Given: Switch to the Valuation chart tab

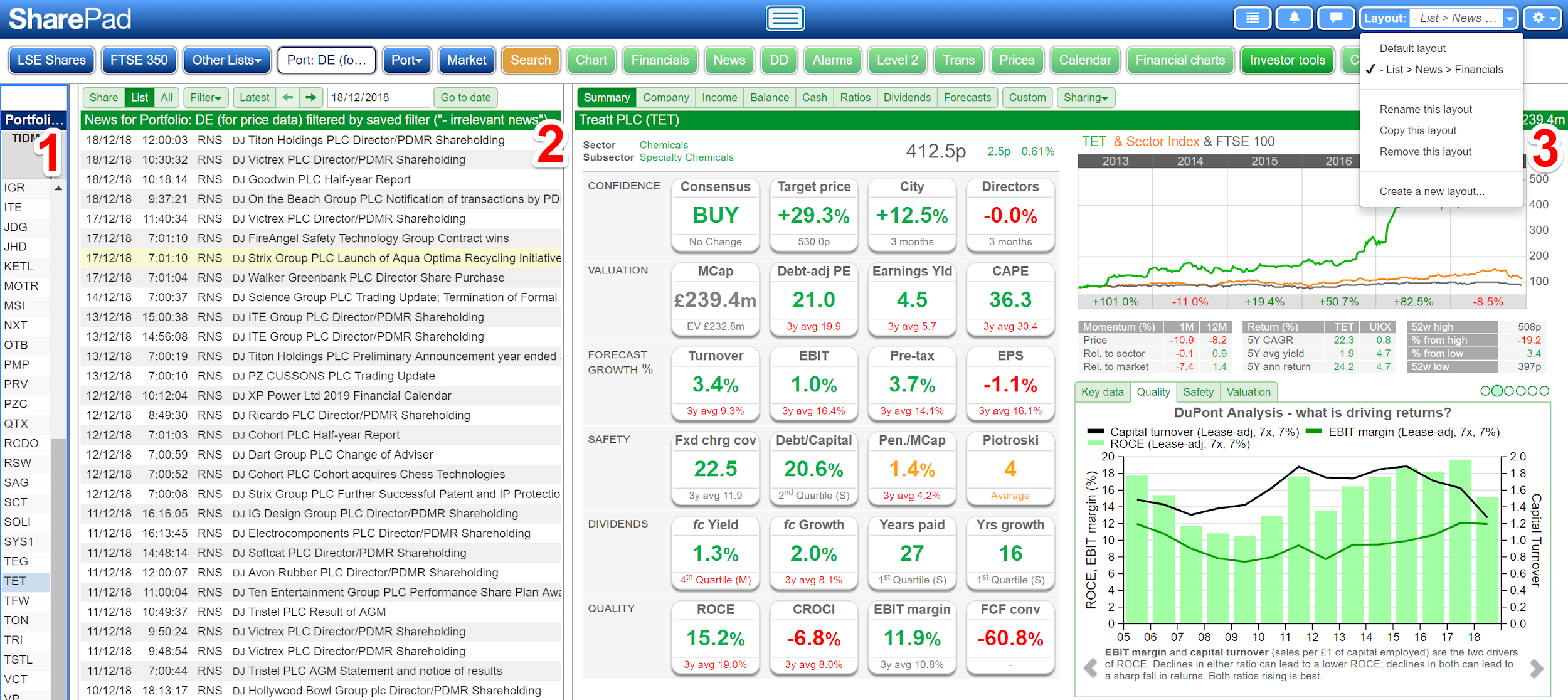Looking at the screenshot, I should point(1248,392).
